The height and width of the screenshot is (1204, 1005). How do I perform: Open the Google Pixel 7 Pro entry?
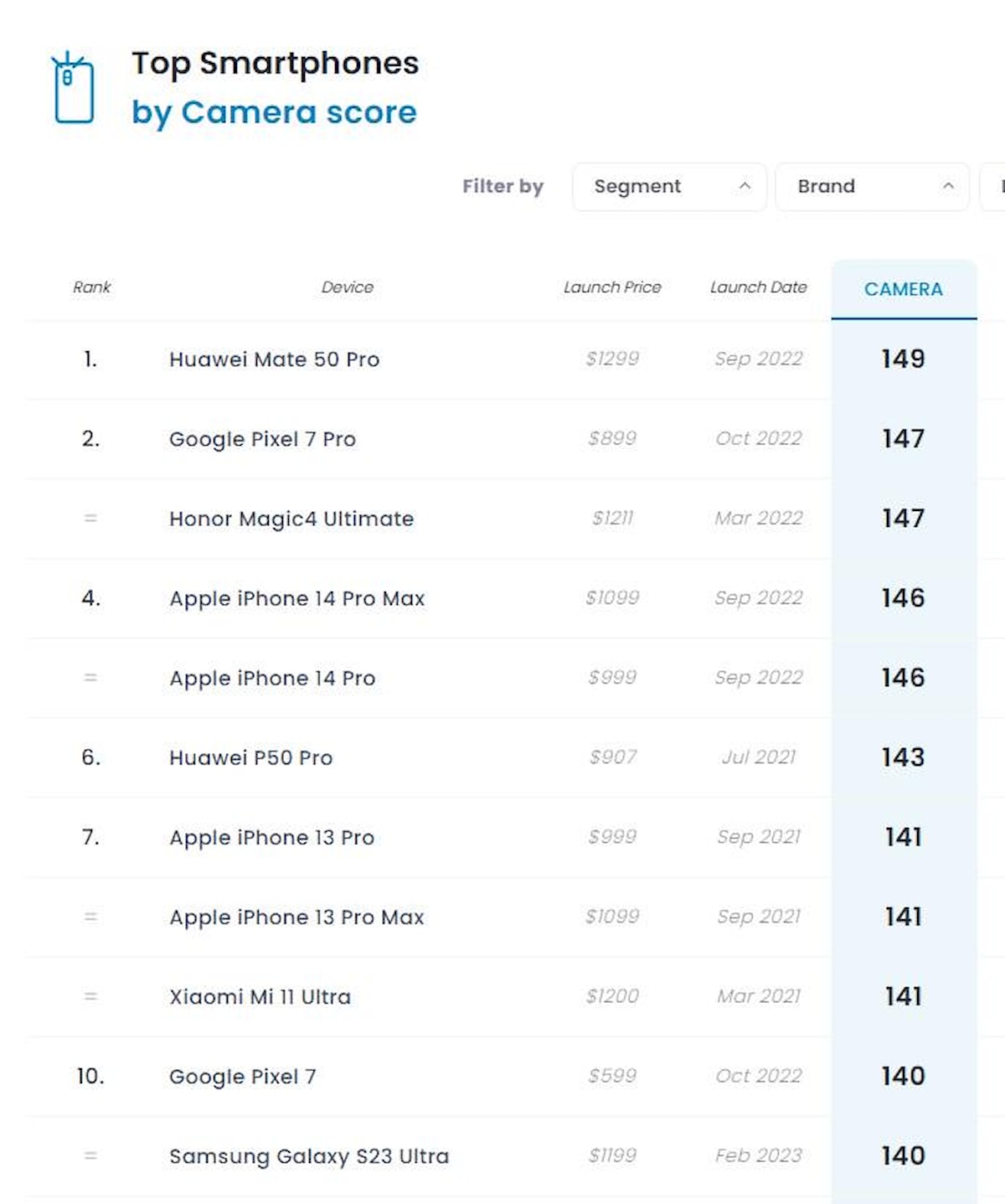pos(262,439)
